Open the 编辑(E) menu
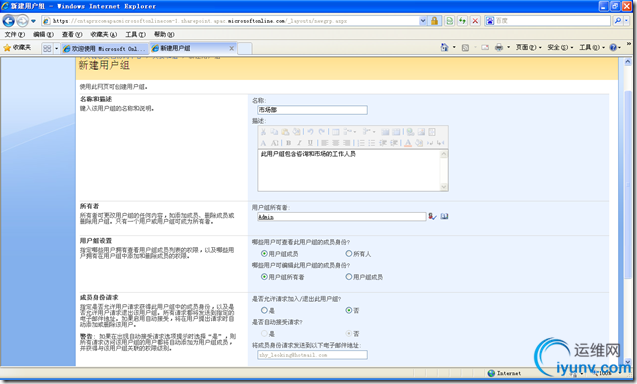Image resolution: width=637 pixels, height=384 pixels. 43,35
